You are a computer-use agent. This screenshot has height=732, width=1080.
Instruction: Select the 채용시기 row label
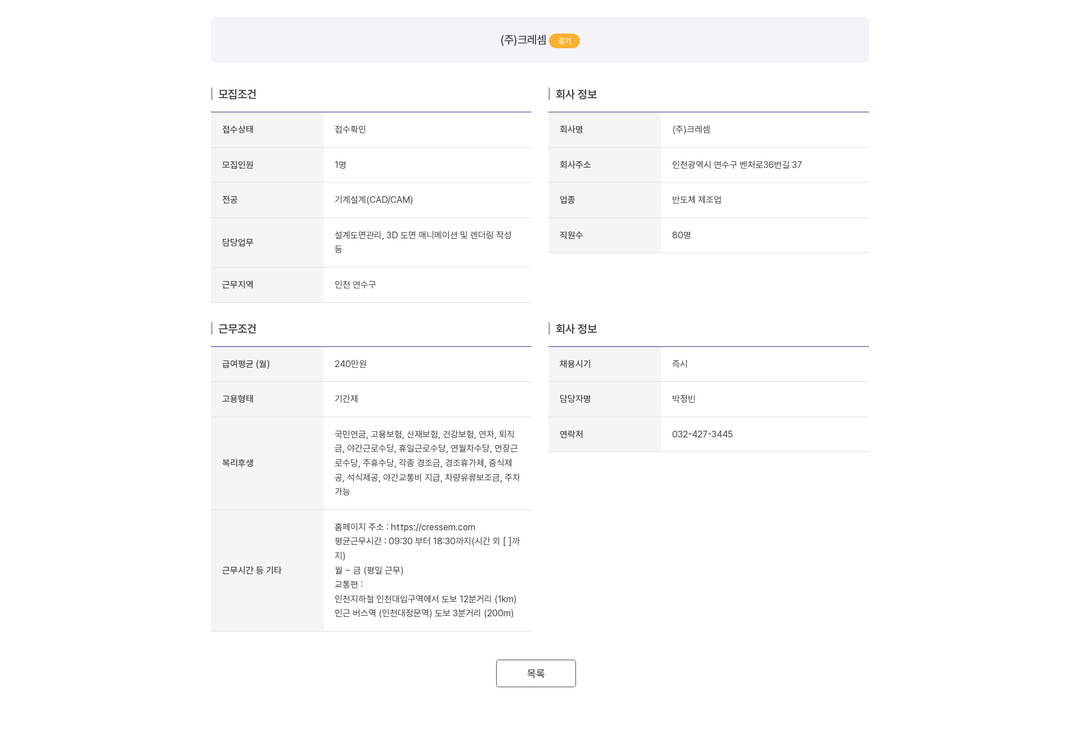574,364
